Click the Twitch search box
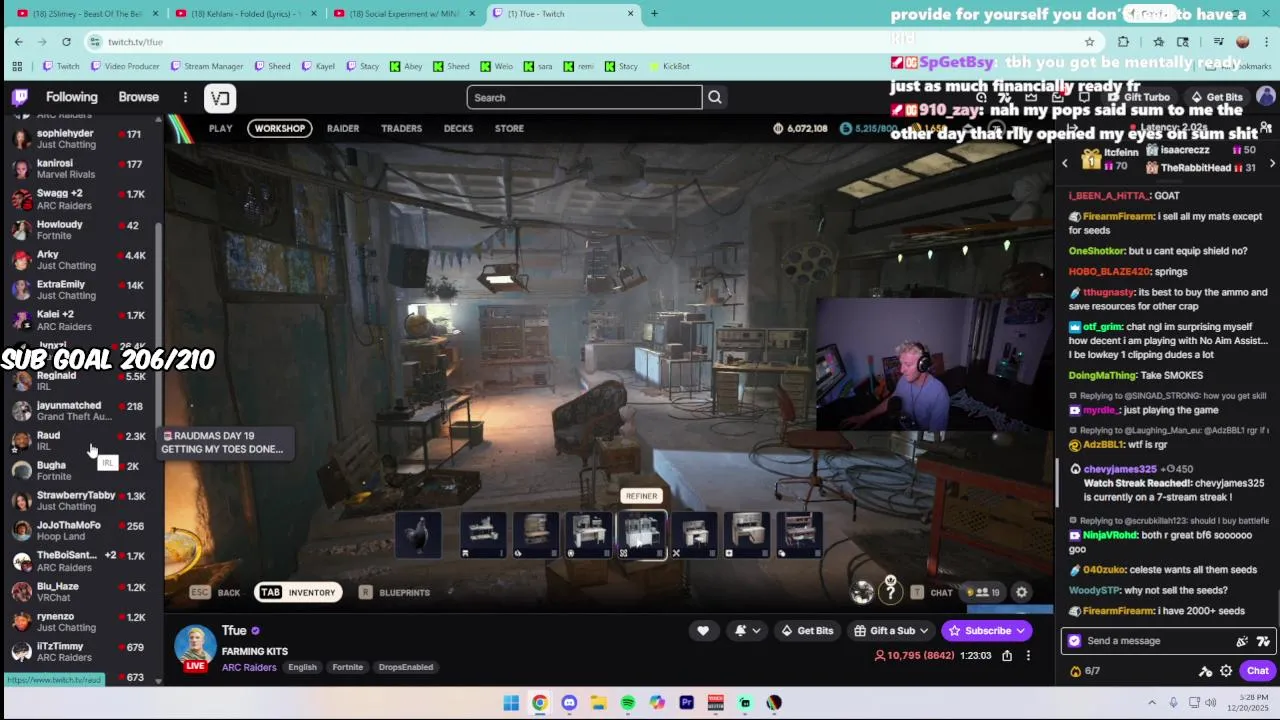 (584, 97)
